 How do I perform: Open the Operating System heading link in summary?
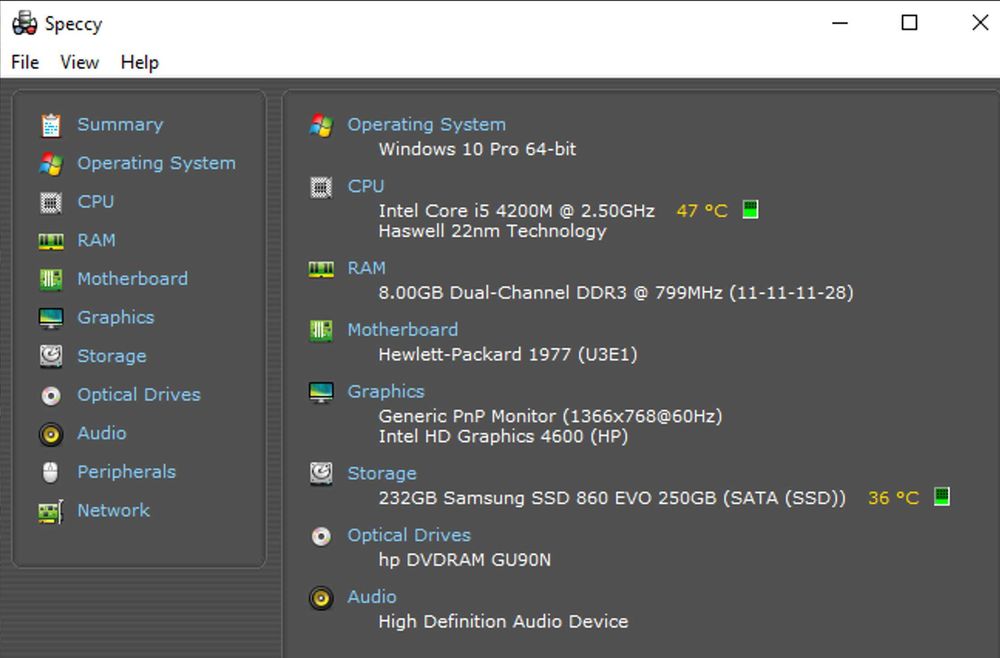pyautogui.click(x=427, y=124)
